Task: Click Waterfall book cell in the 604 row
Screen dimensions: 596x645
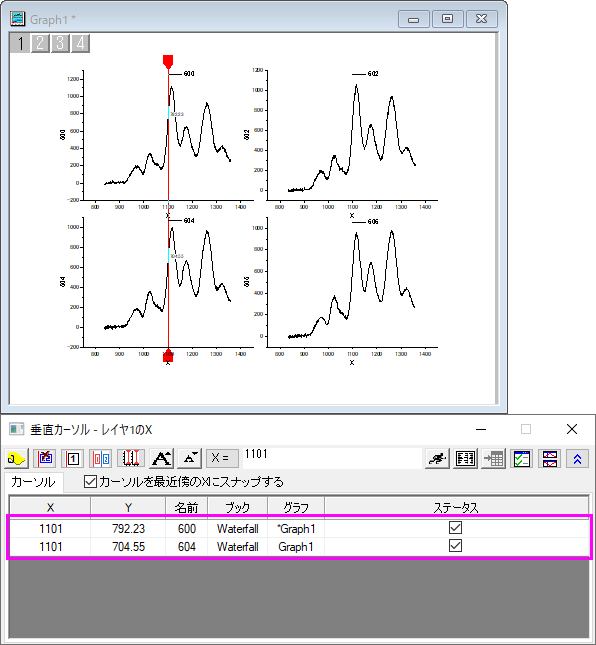Action: 238,547
